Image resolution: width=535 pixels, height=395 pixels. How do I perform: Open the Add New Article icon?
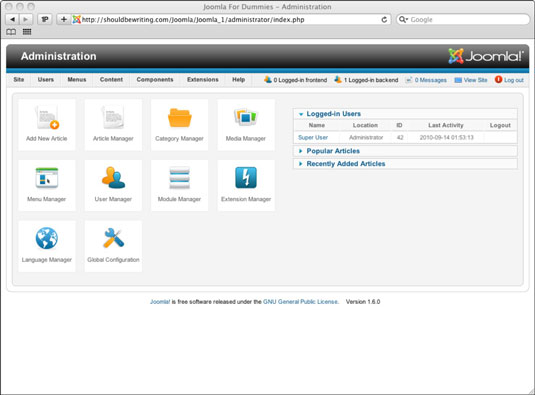[x=47, y=117]
